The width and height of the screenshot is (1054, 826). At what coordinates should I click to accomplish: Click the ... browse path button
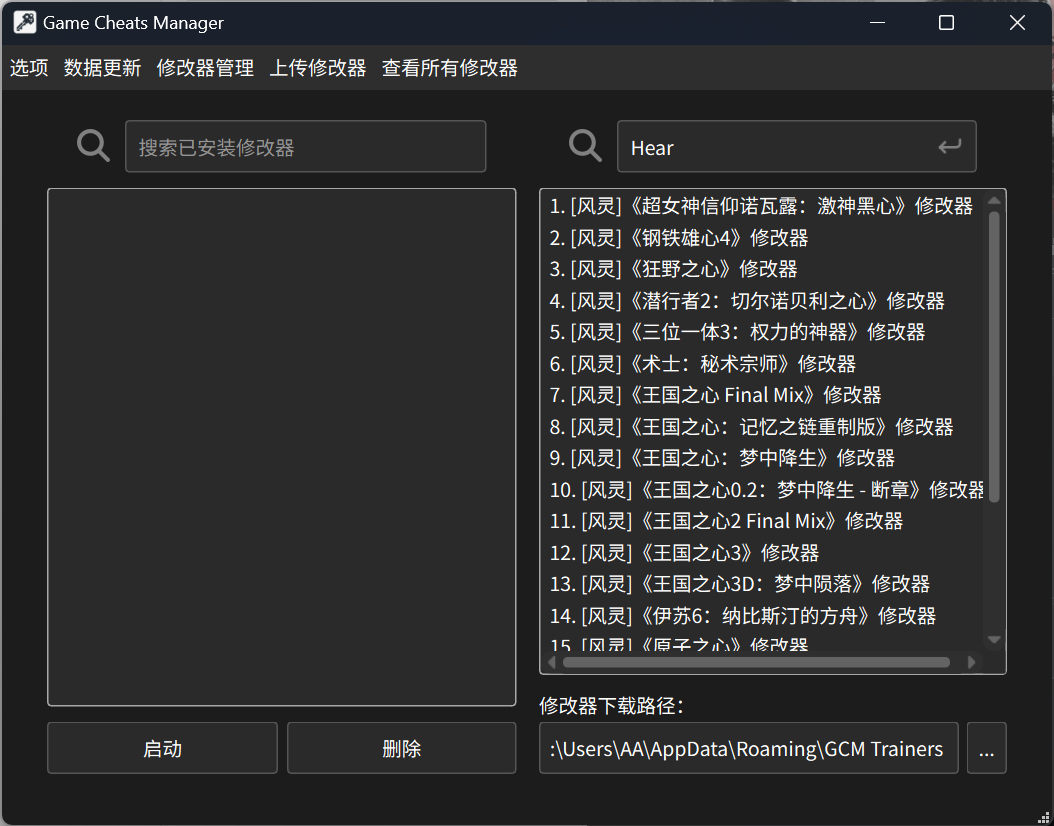(x=986, y=748)
